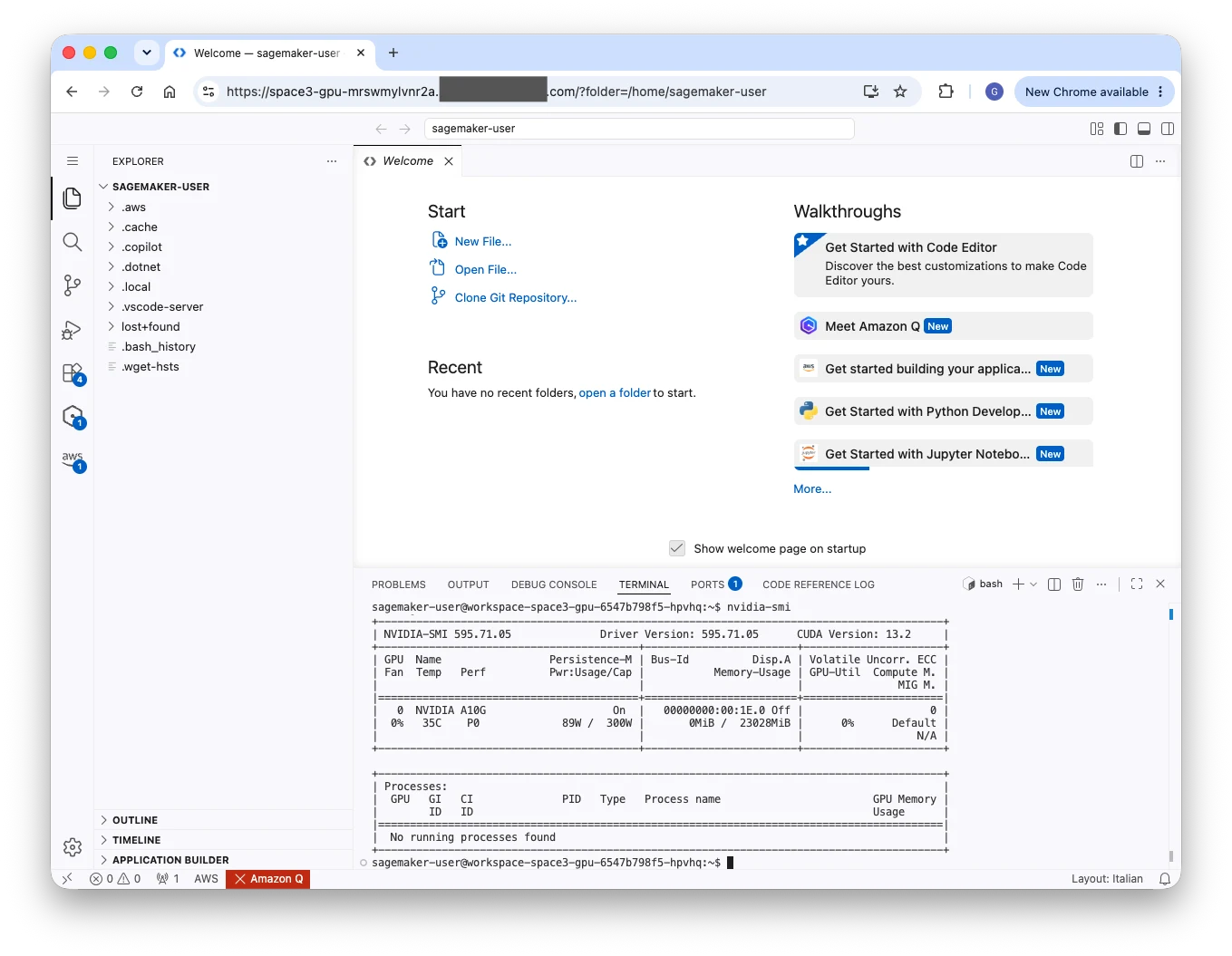Open the hamburger application menu
Viewport: 1232px width, 956px height.
73,161
